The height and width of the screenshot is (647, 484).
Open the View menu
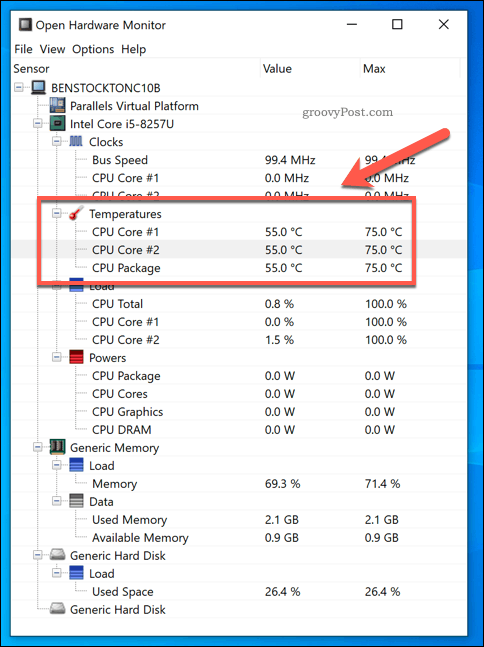(x=52, y=49)
